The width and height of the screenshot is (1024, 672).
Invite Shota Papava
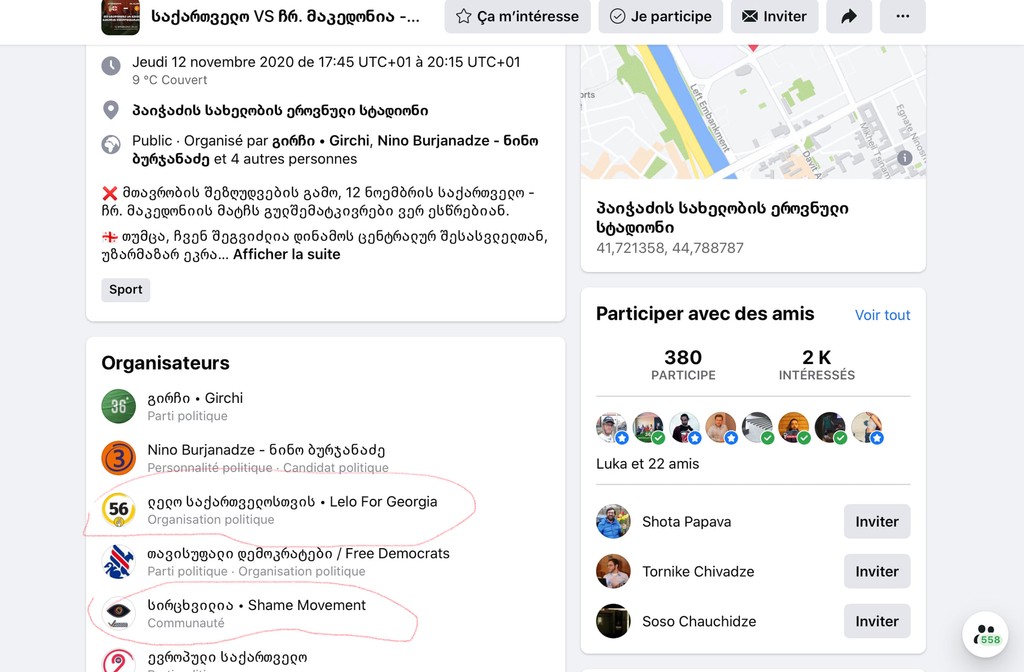[x=877, y=521]
